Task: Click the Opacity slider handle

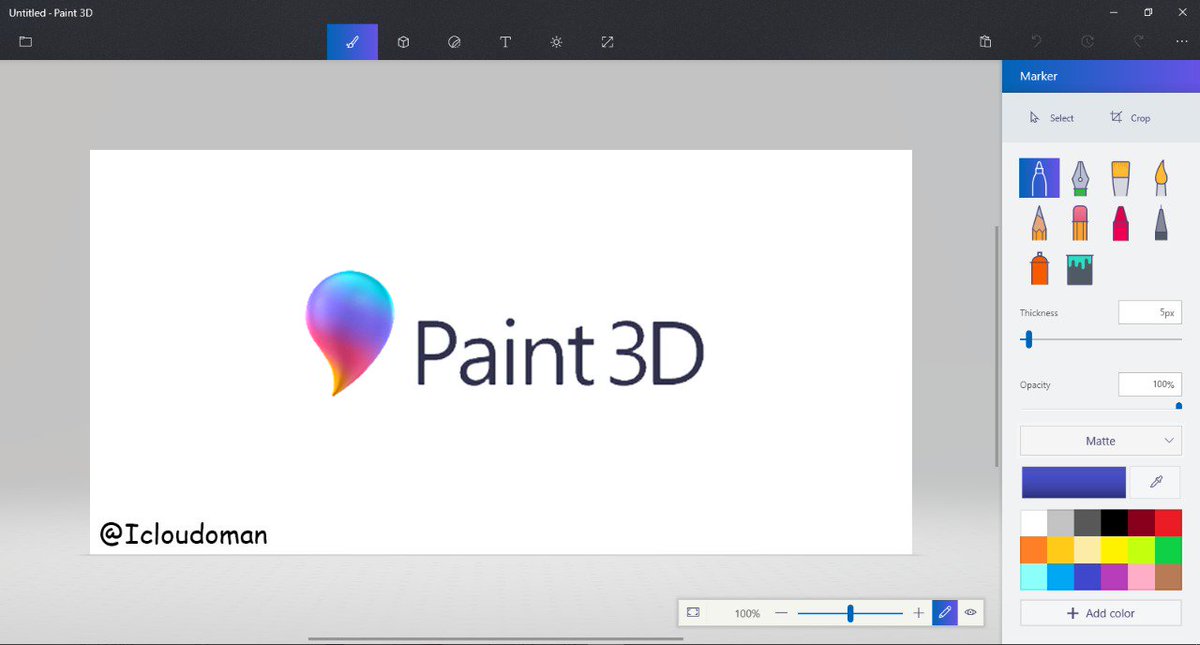Action: (x=1179, y=407)
